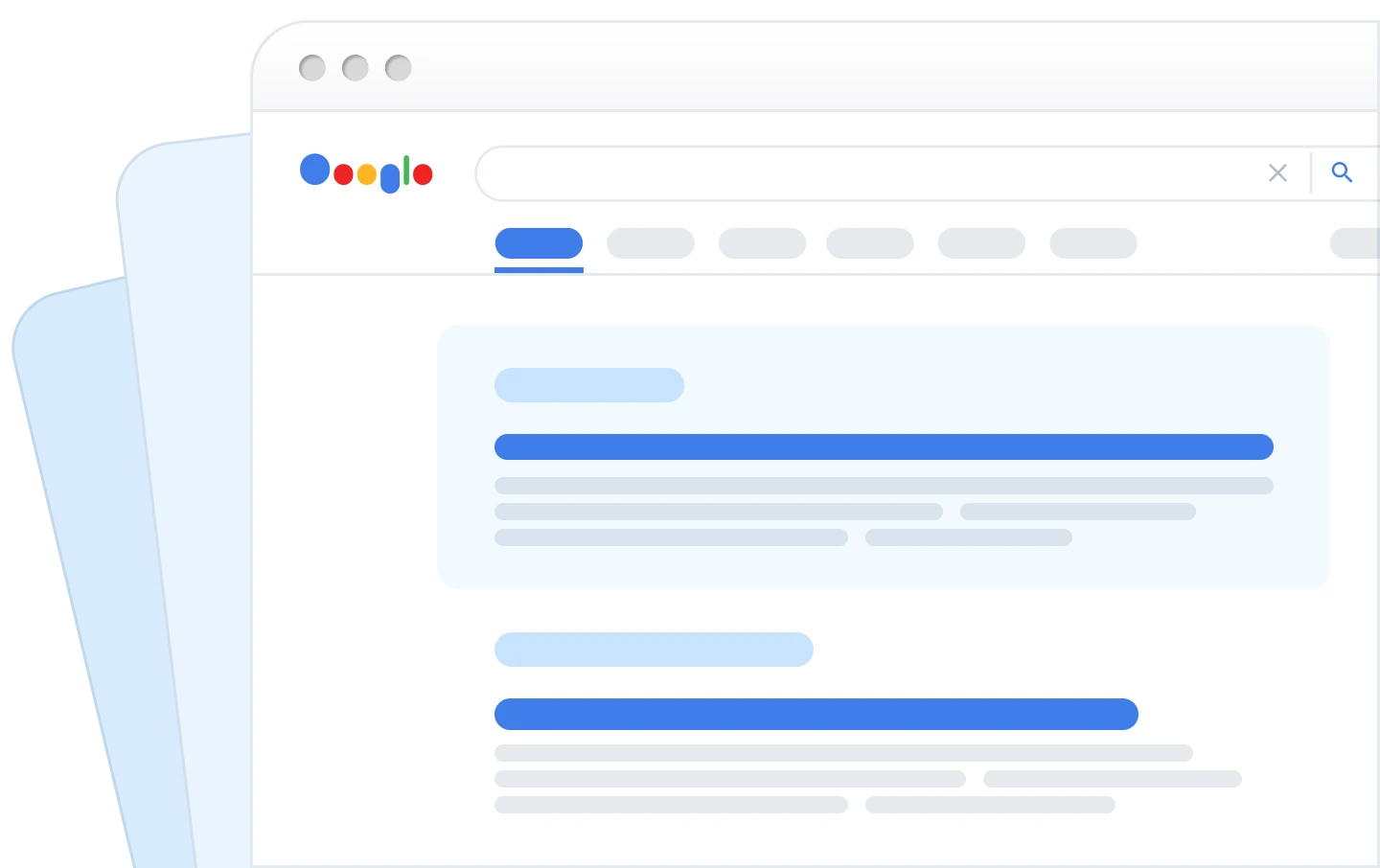Open the partially cut-off gray pill at the tab row's right edge
This screenshot has width=1380, height=868.
[1355, 243]
